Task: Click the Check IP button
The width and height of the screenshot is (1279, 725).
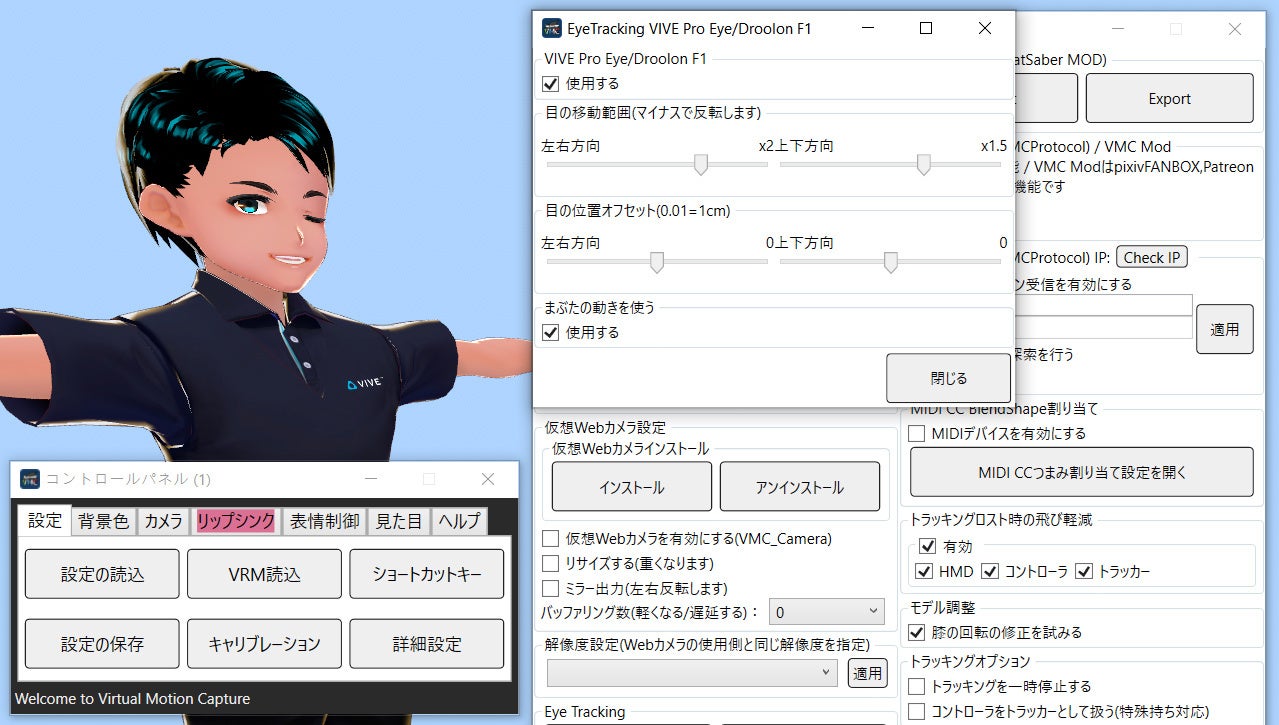Action: 1151,257
